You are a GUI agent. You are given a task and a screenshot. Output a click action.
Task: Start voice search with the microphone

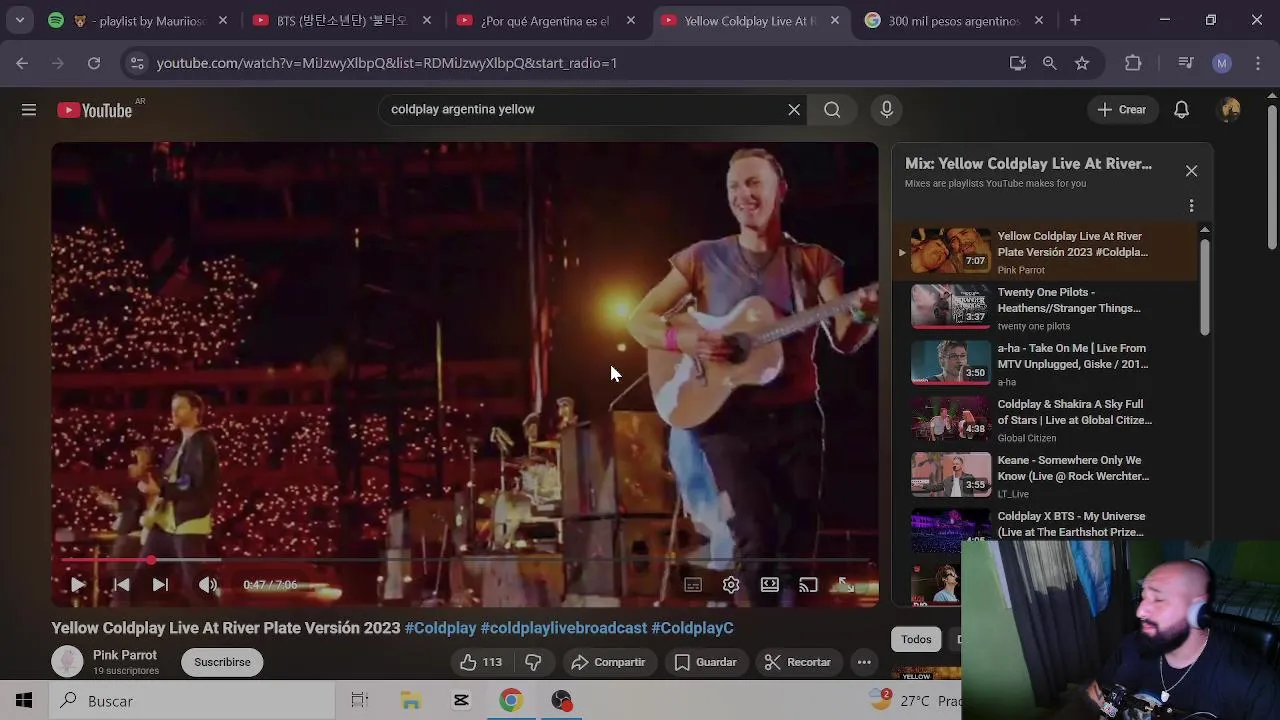pyautogui.click(x=886, y=110)
